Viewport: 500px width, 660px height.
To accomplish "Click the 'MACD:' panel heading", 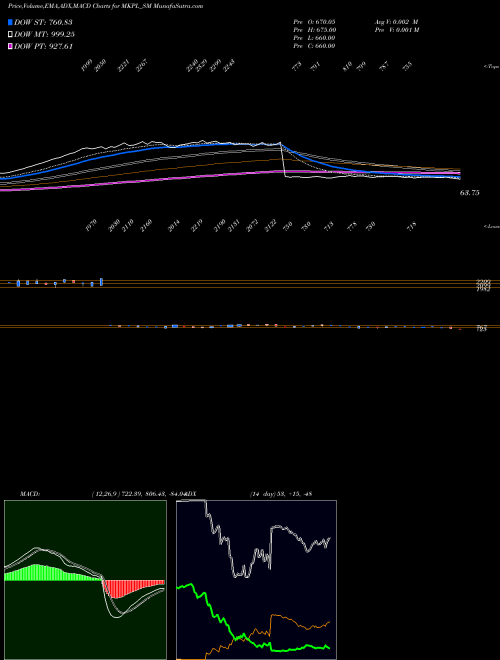I will pyautogui.click(x=30, y=494).
